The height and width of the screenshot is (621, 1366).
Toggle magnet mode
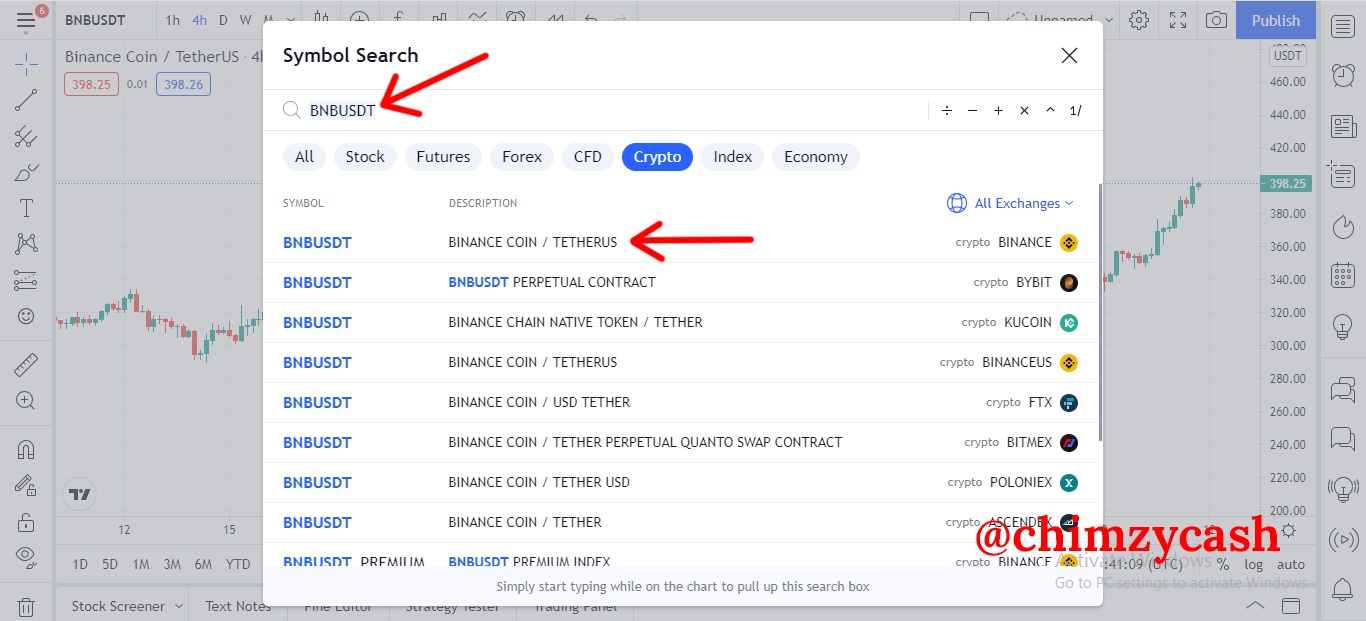click(x=26, y=449)
